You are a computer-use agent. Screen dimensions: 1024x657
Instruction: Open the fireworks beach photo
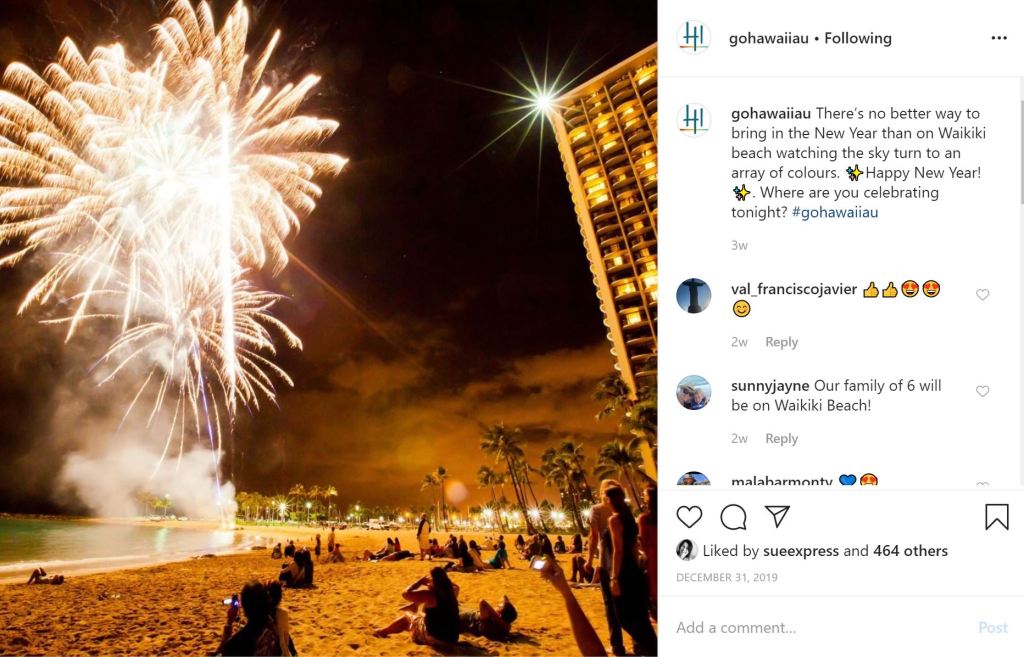[328, 328]
